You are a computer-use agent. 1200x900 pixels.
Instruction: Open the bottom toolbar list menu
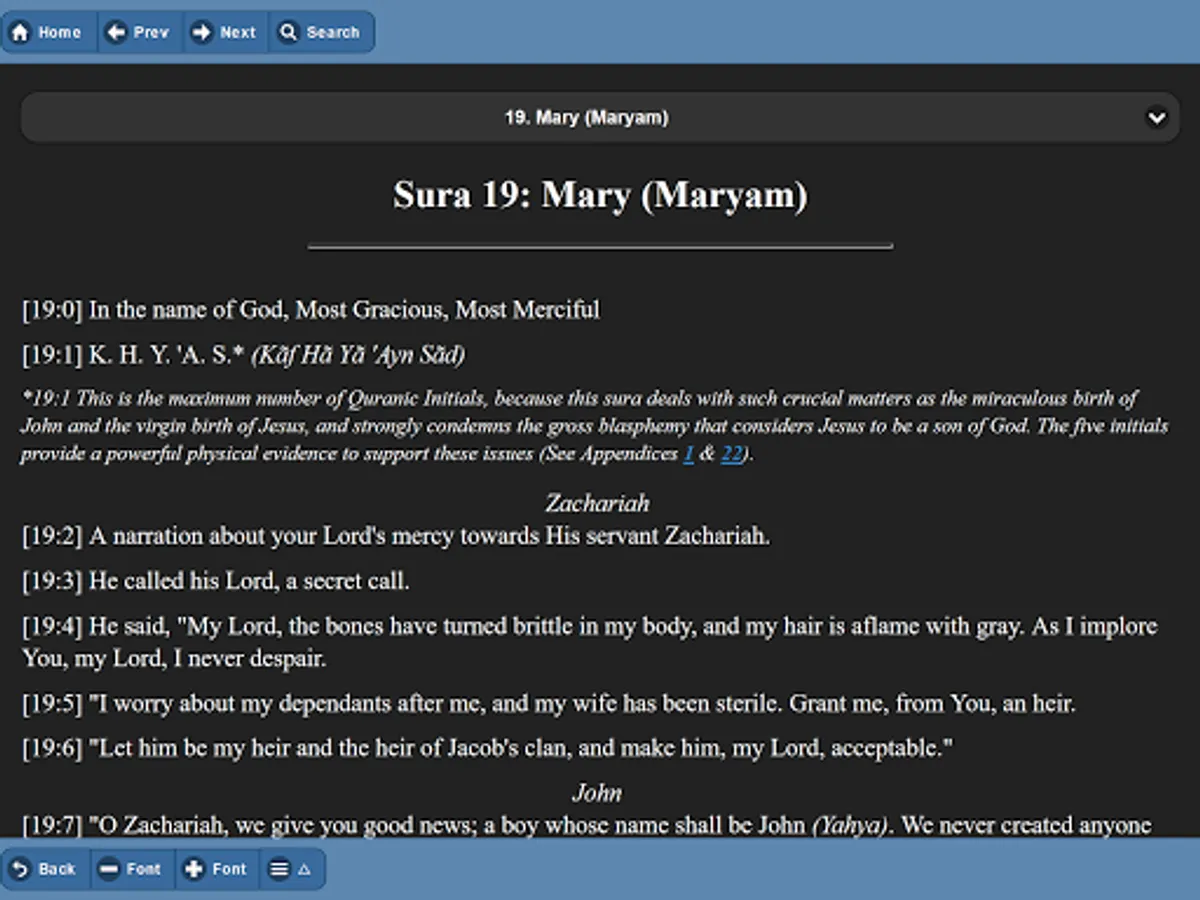(x=292, y=869)
